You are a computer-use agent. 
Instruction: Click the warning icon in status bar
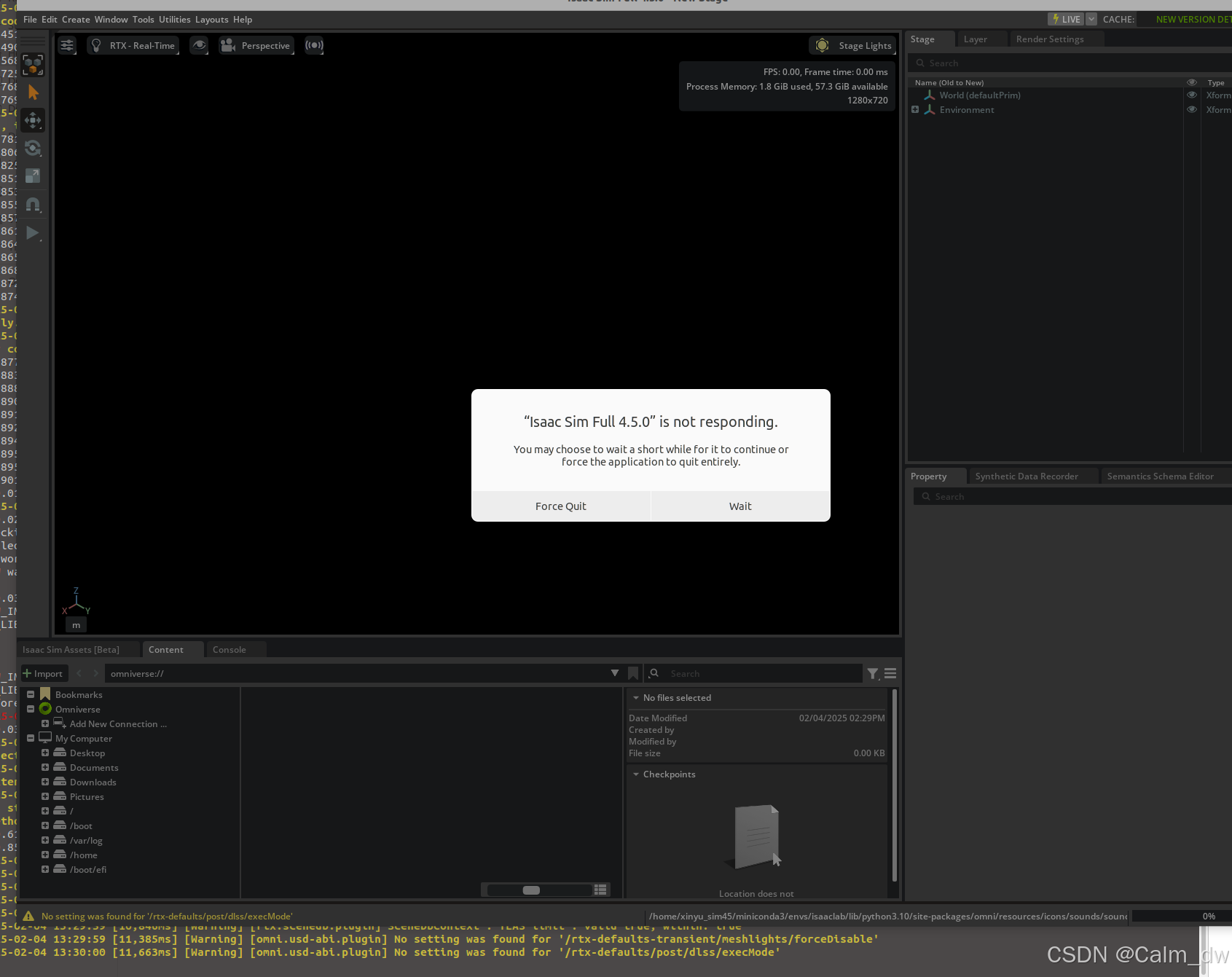pyautogui.click(x=28, y=917)
